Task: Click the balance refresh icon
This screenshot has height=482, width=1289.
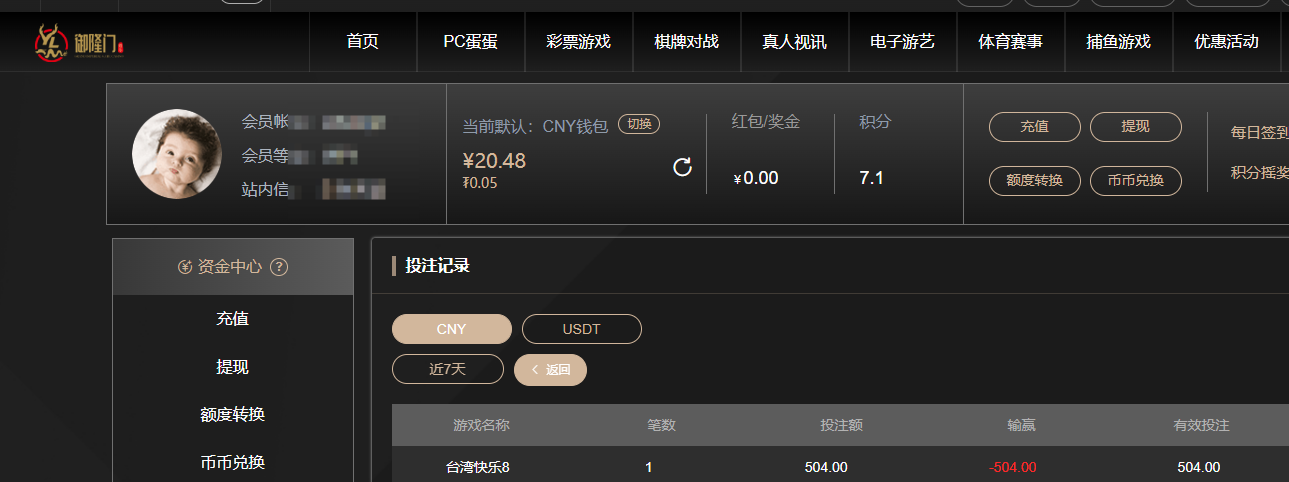Action: click(x=683, y=167)
